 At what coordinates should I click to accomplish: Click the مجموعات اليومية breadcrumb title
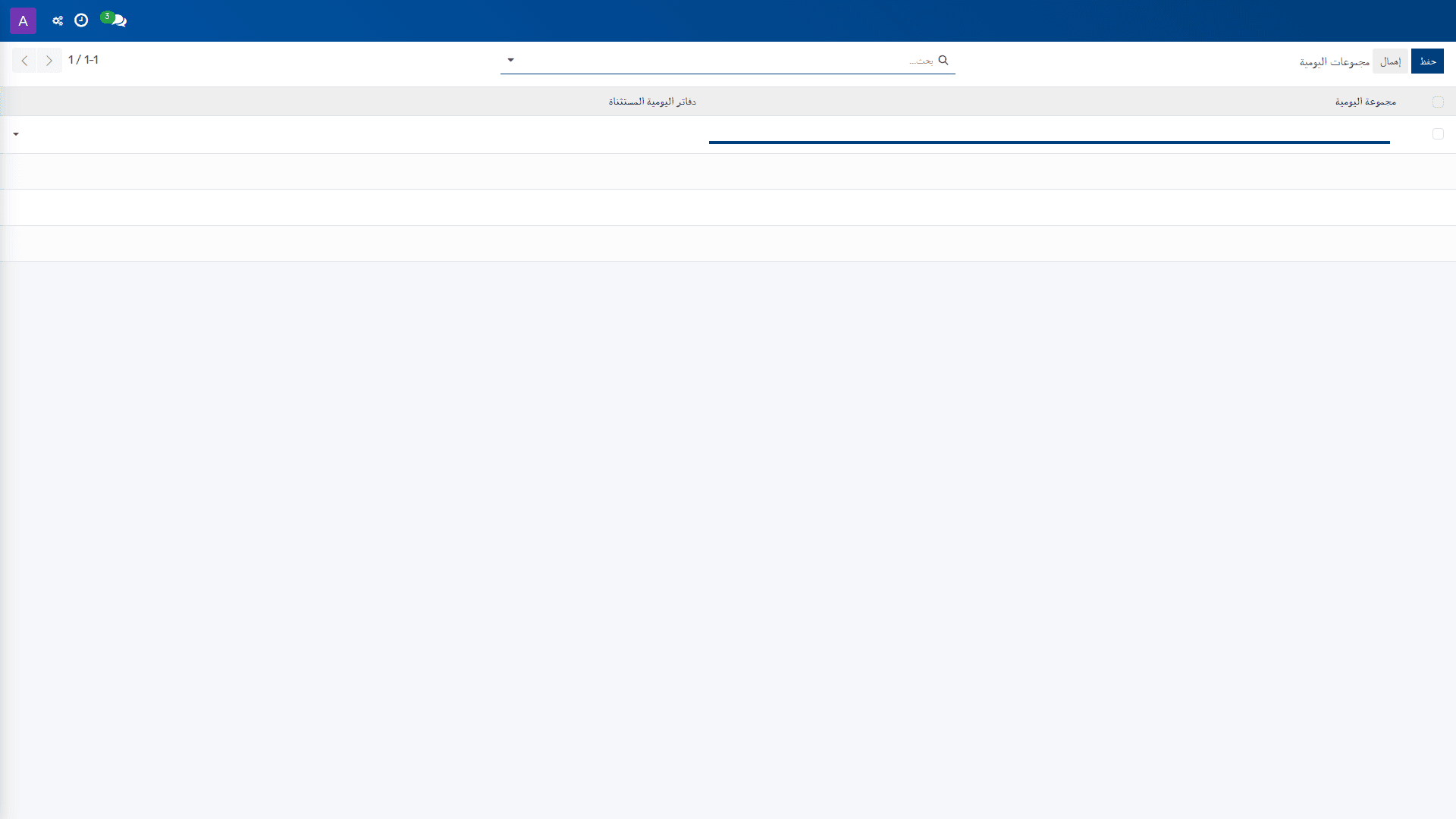1335,61
